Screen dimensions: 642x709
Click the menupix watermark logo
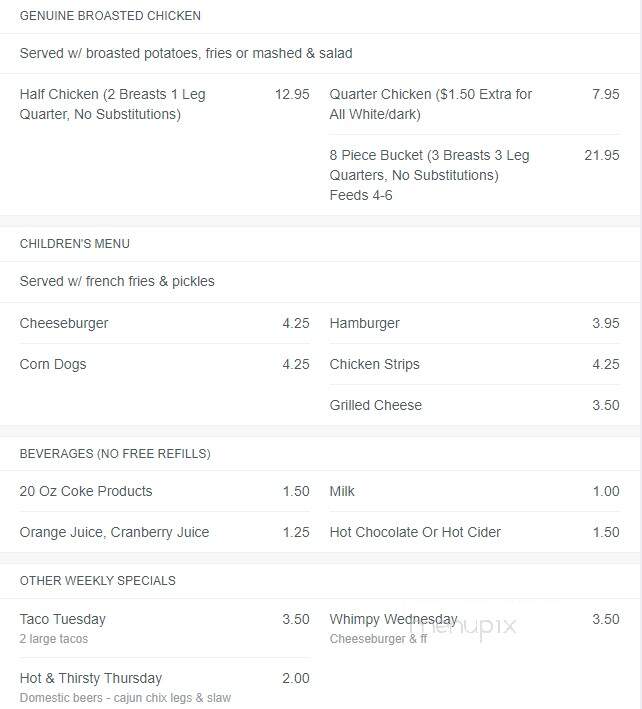click(x=462, y=627)
